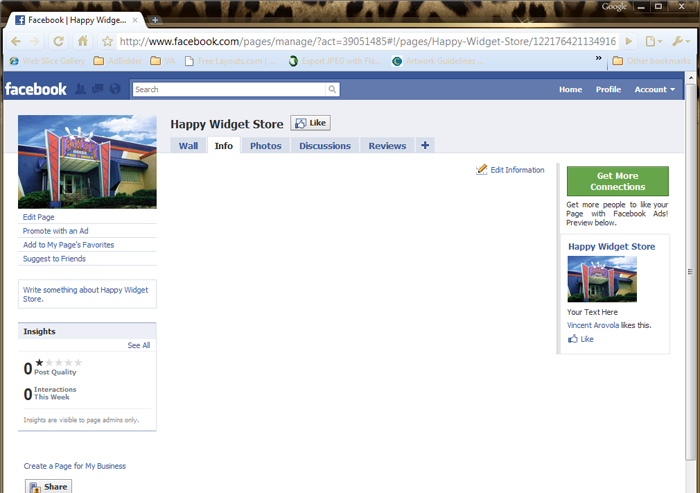Bookmark this page with star icon

pyautogui.click(x=107, y=42)
